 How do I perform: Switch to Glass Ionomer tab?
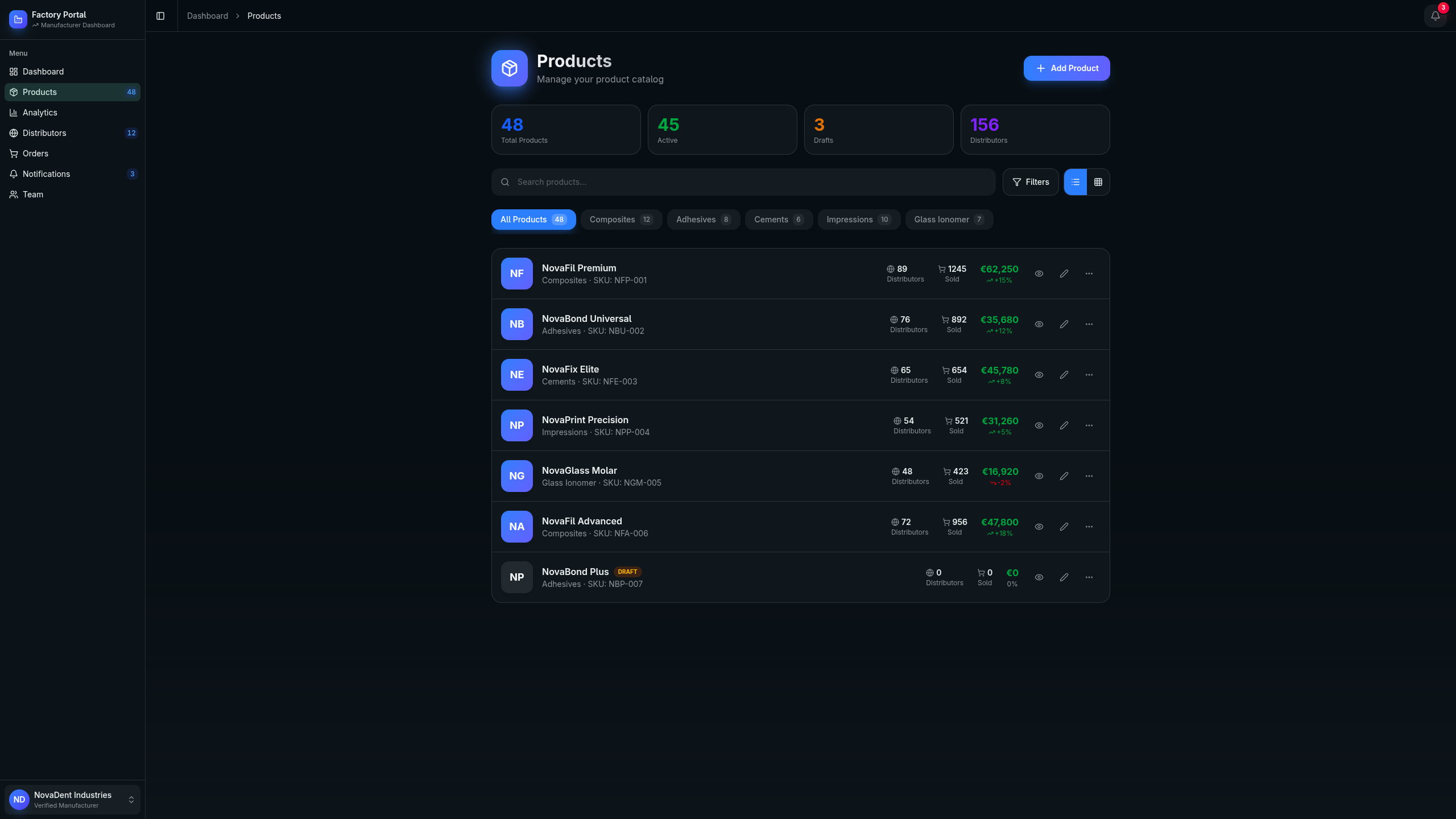pyautogui.click(x=949, y=220)
